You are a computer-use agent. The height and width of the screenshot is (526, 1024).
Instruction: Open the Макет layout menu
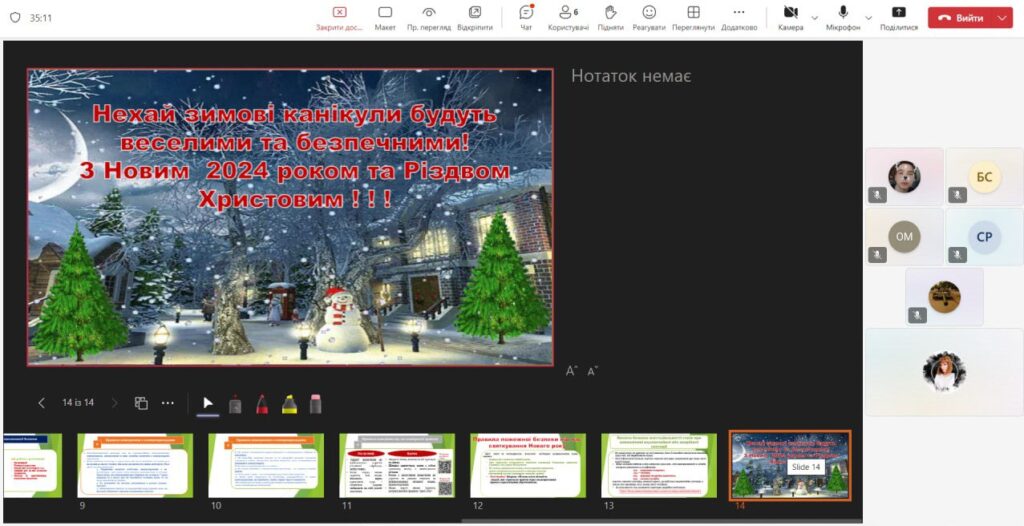(385, 17)
